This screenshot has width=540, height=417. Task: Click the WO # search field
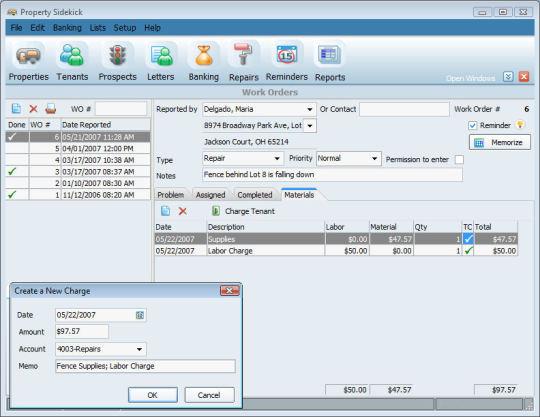coord(121,109)
